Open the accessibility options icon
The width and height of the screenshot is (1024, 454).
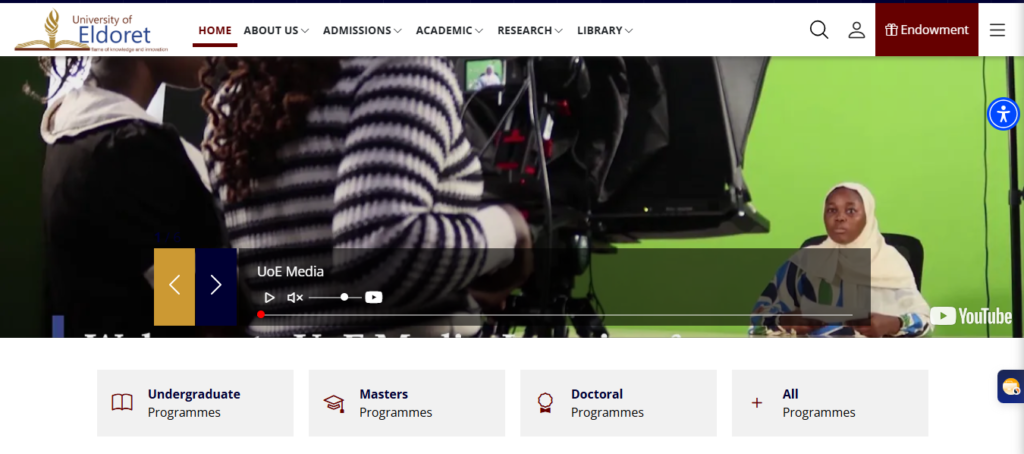click(1003, 114)
